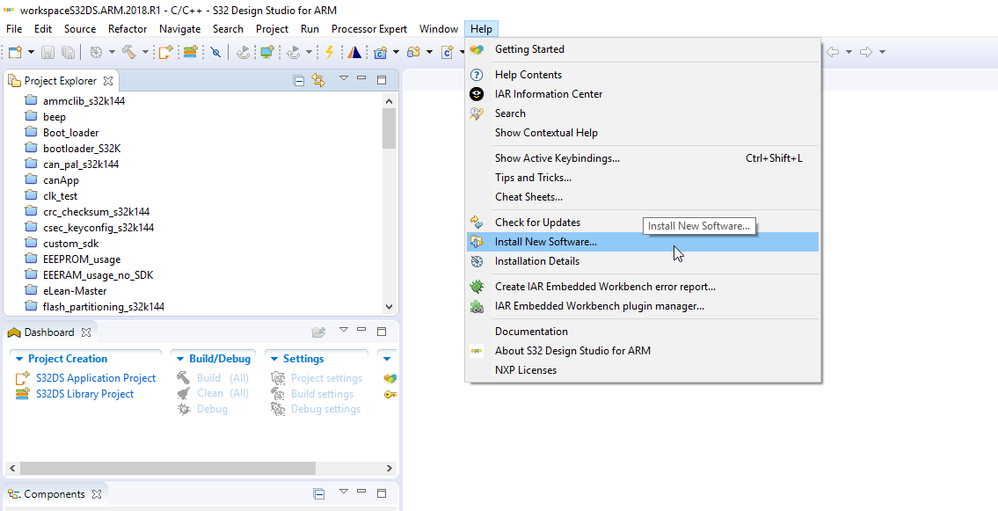The height and width of the screenshot is (511, 998).
Task: Select Installation Details menu entry
Action: click(642, 261)
